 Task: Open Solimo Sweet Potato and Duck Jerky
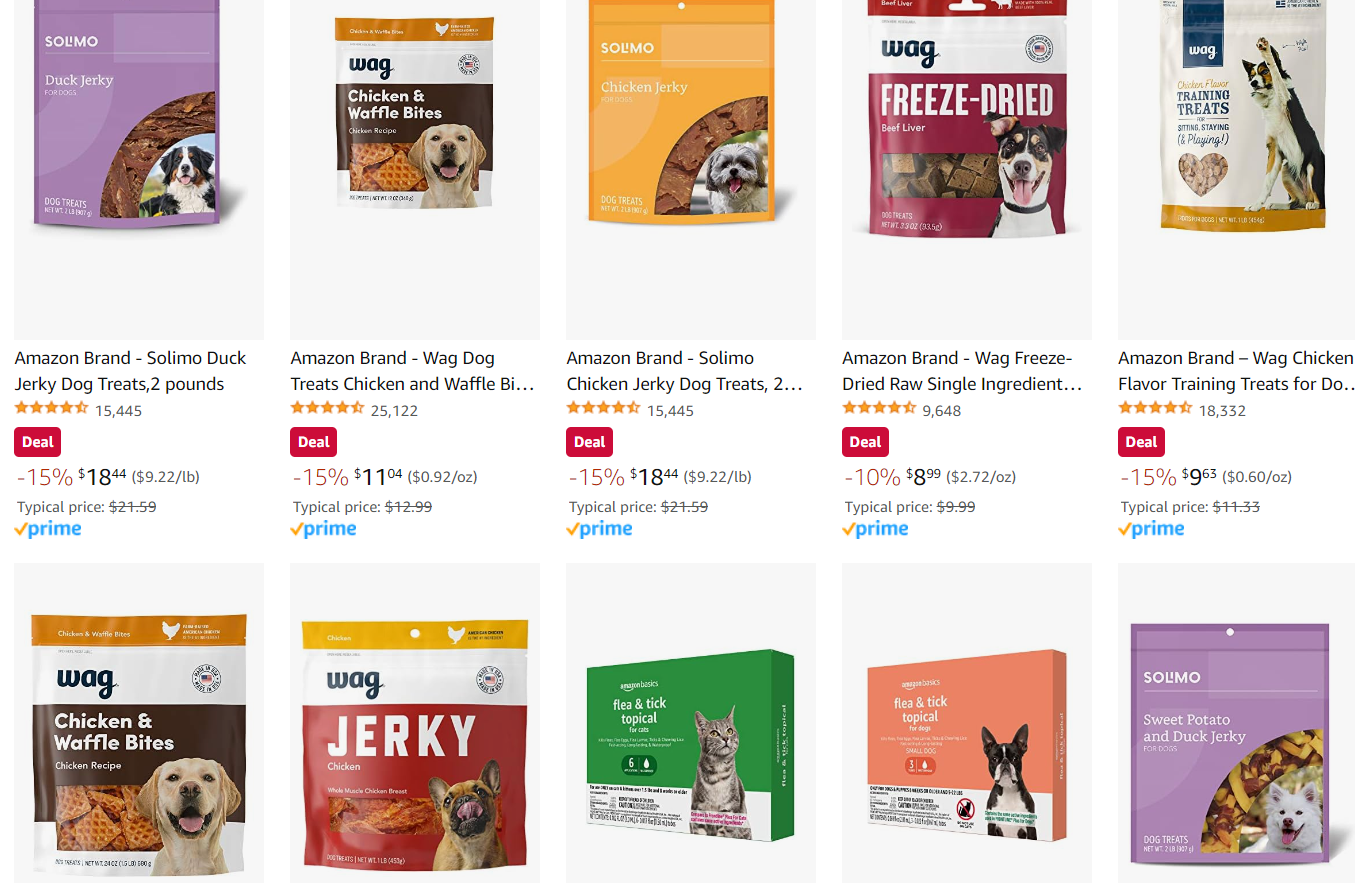[x=1236, y=722]
